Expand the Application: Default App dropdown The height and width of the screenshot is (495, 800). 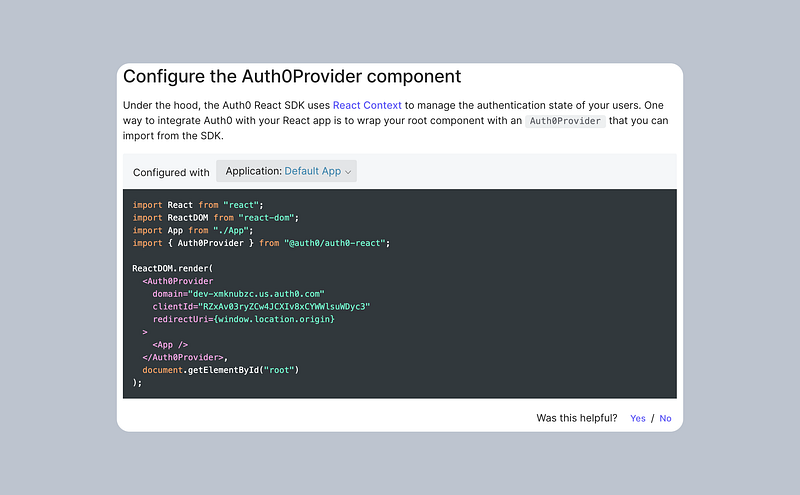tap(286, 171)
